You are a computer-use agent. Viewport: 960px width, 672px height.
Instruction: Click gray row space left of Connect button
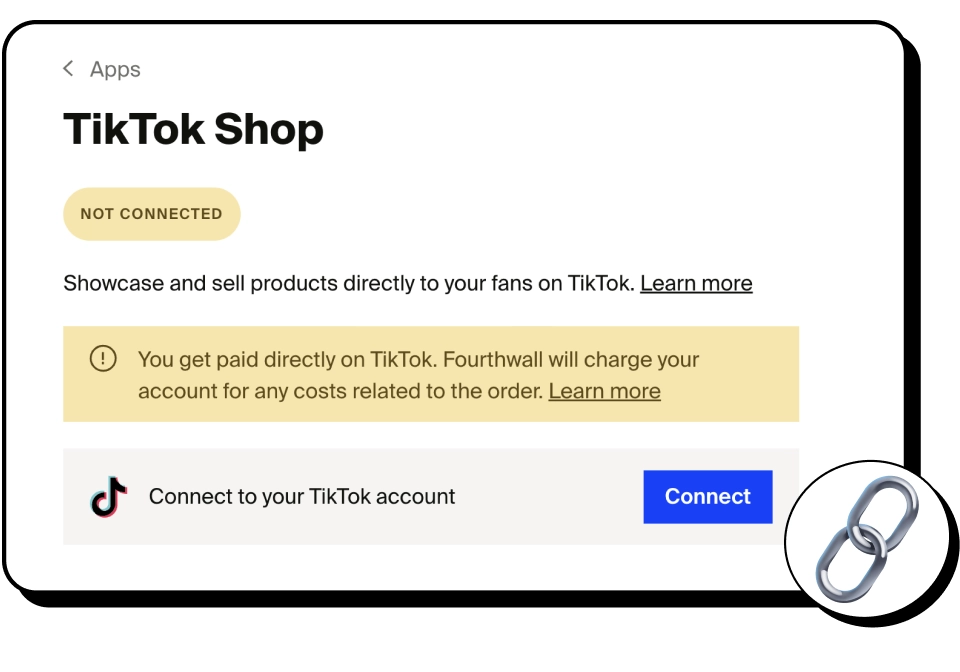550,496
